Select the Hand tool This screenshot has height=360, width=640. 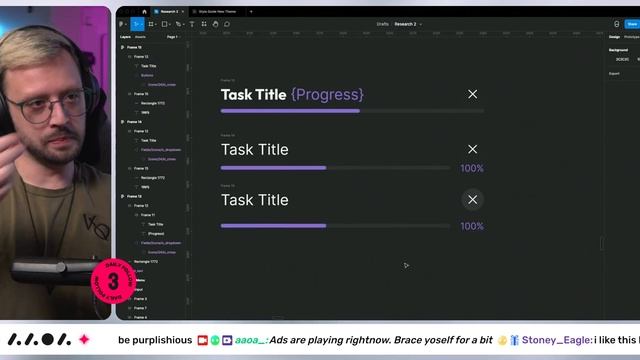coord(216,24)
